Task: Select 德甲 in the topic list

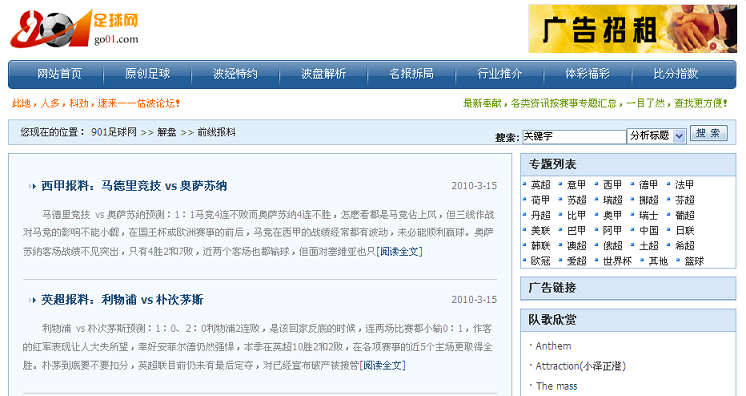Action: pyautogui.click(x=648, y=185)
